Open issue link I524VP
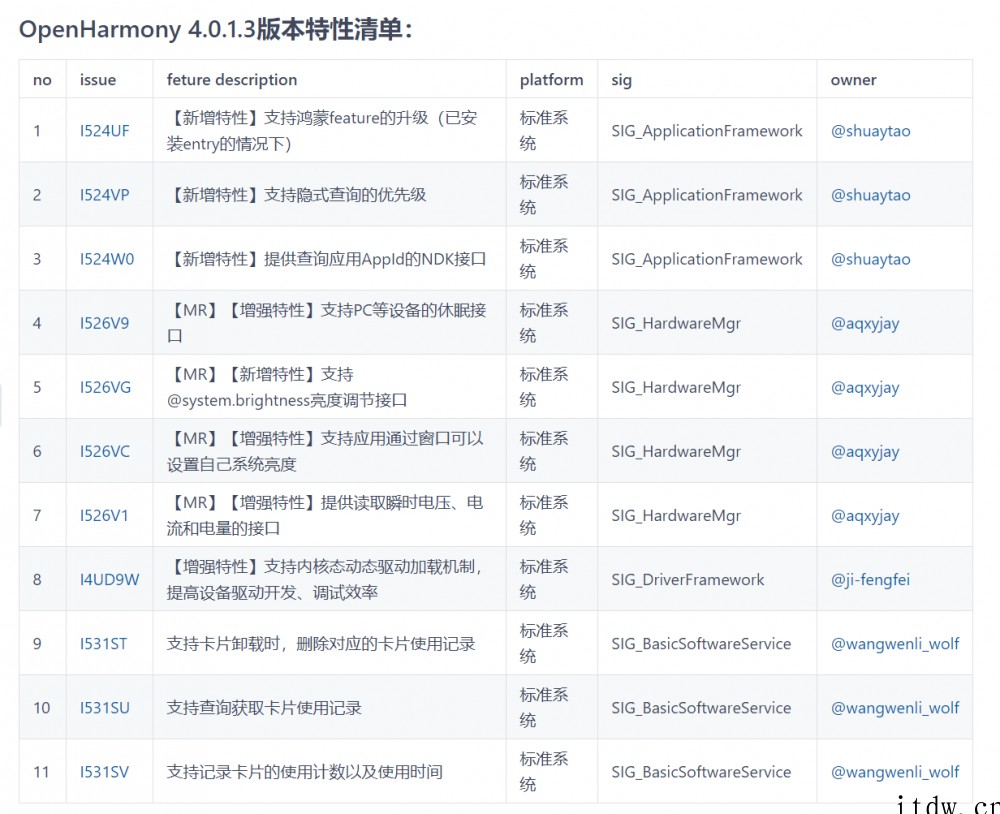Viewport: 1000px width, 814px height. [105, 195]
